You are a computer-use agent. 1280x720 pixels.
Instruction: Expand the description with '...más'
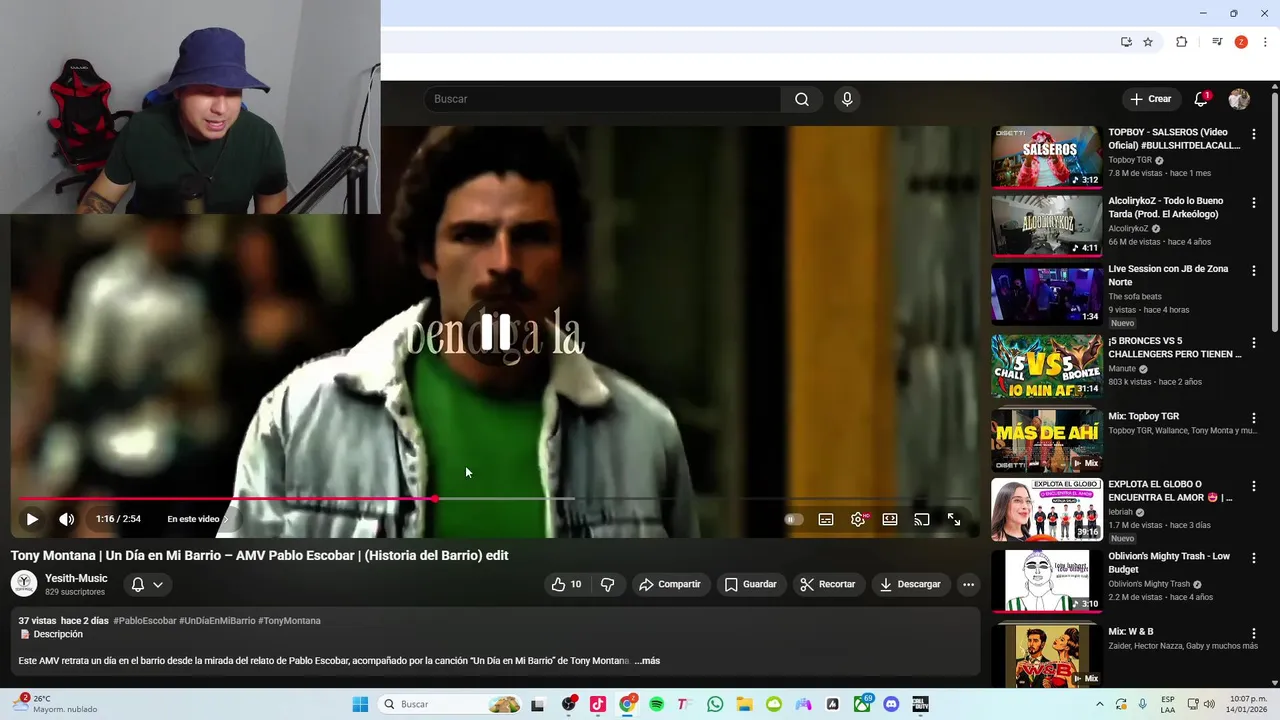point(647,661)
